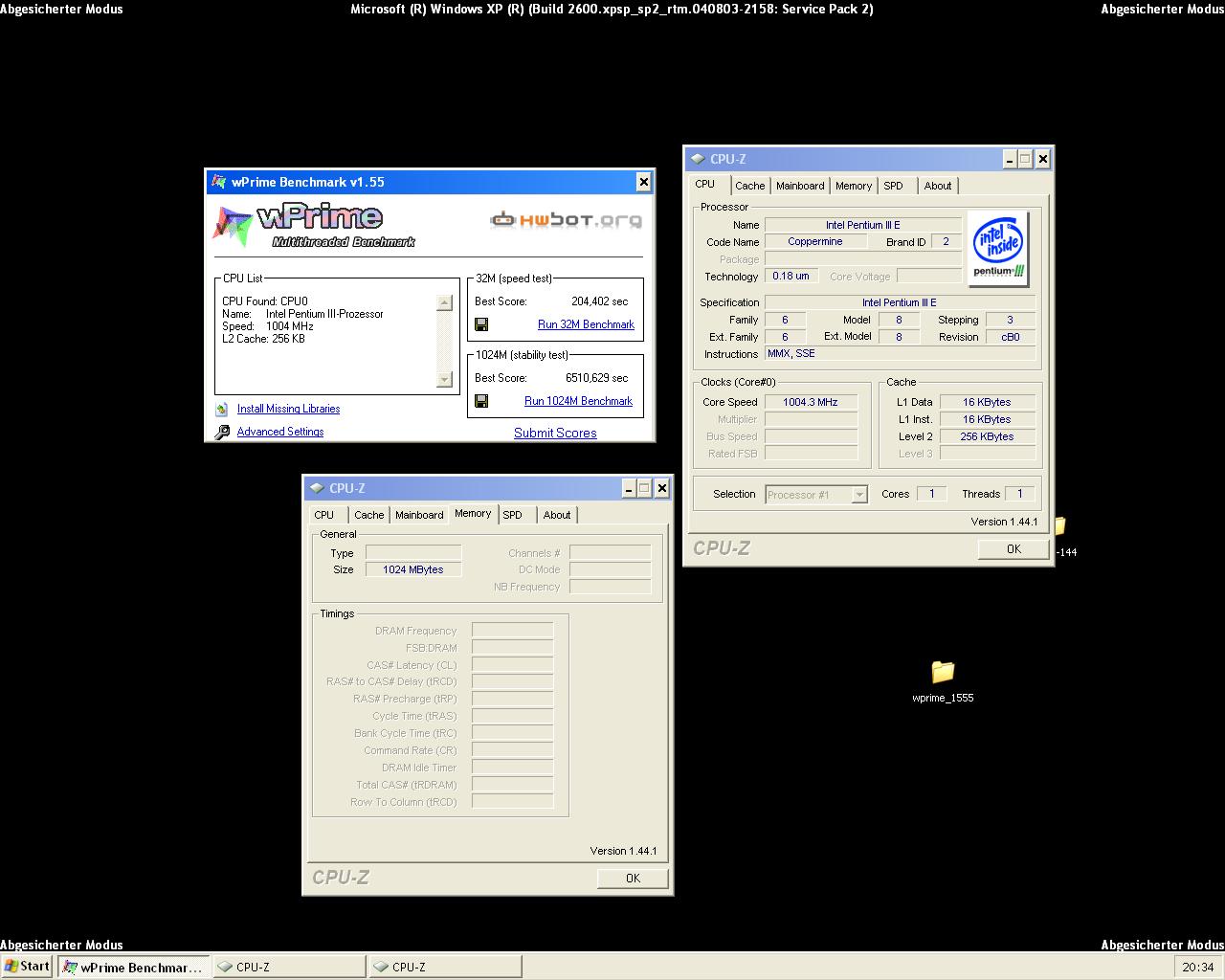Click the save icon for 1024M score
The width and height of the screenshot is (1225, 980).
point(481,401)
